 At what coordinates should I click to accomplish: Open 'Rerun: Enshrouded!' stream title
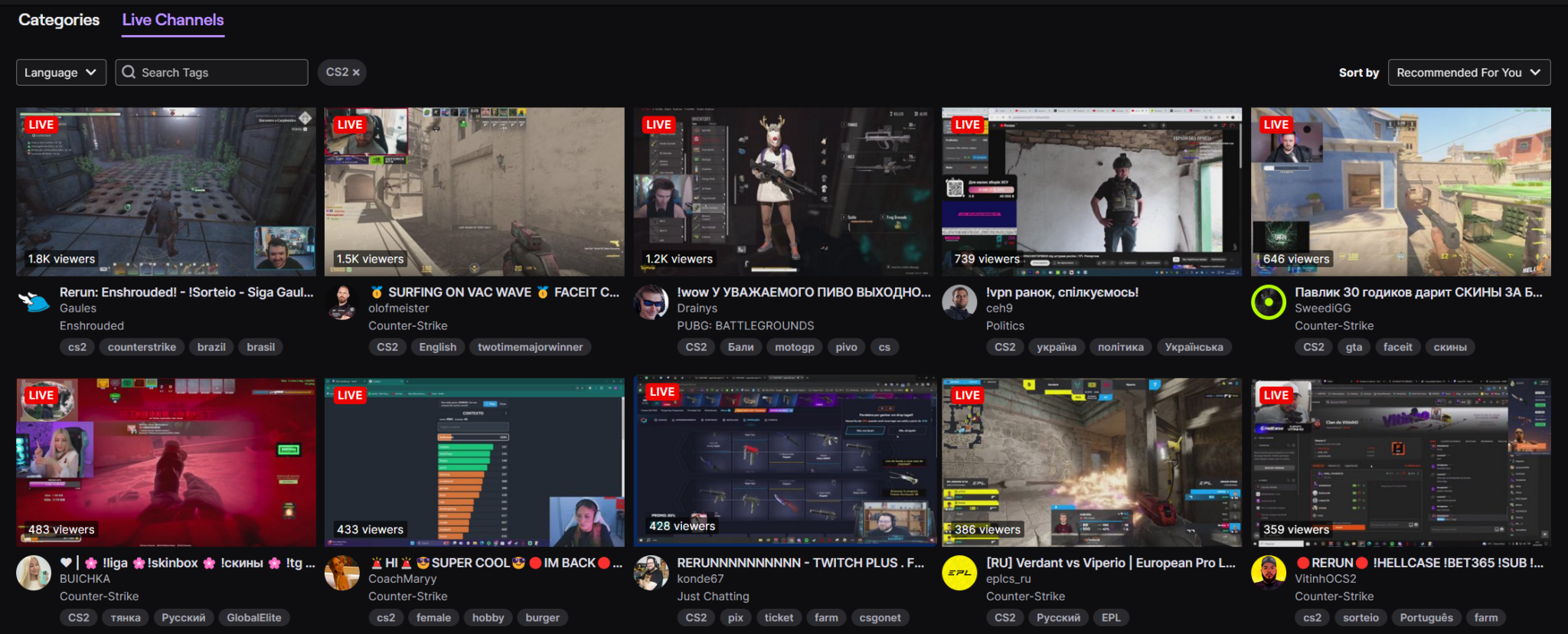pyautogui.click(x=187, y=292)
